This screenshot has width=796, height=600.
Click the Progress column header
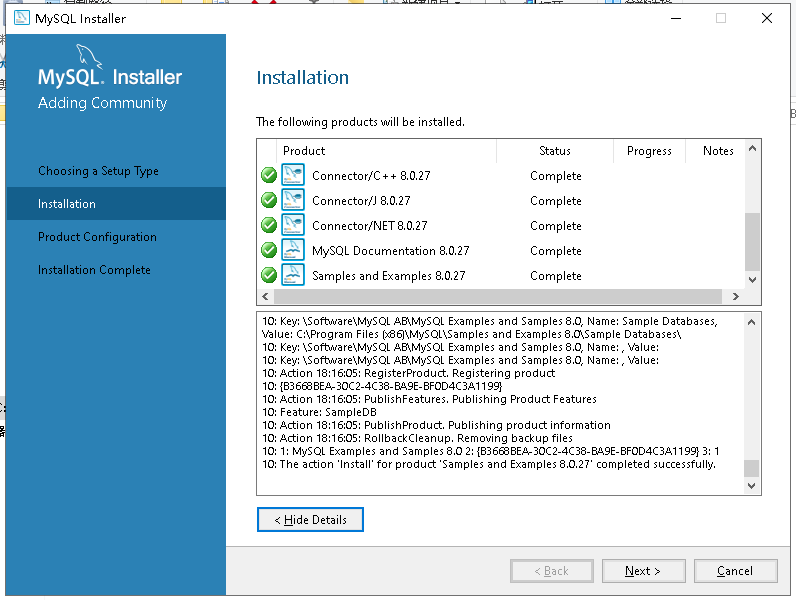(x=649, y=151)
